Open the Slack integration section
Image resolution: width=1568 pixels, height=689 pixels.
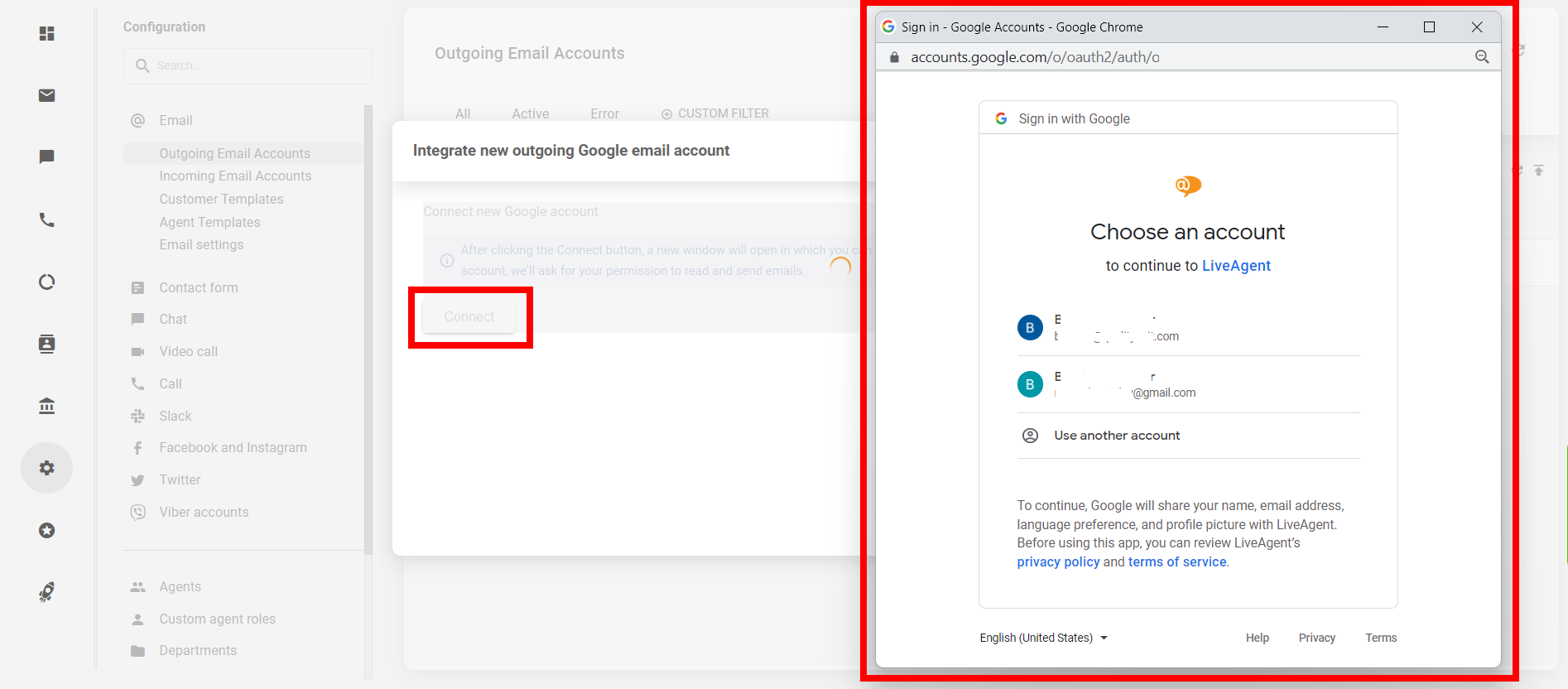pyautogui.click(x=176, y=416)
